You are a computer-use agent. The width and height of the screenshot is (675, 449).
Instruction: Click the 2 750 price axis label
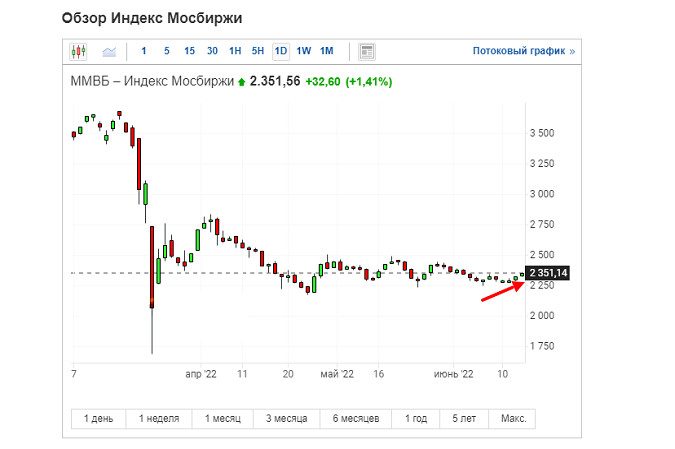(x=542, y=224)
